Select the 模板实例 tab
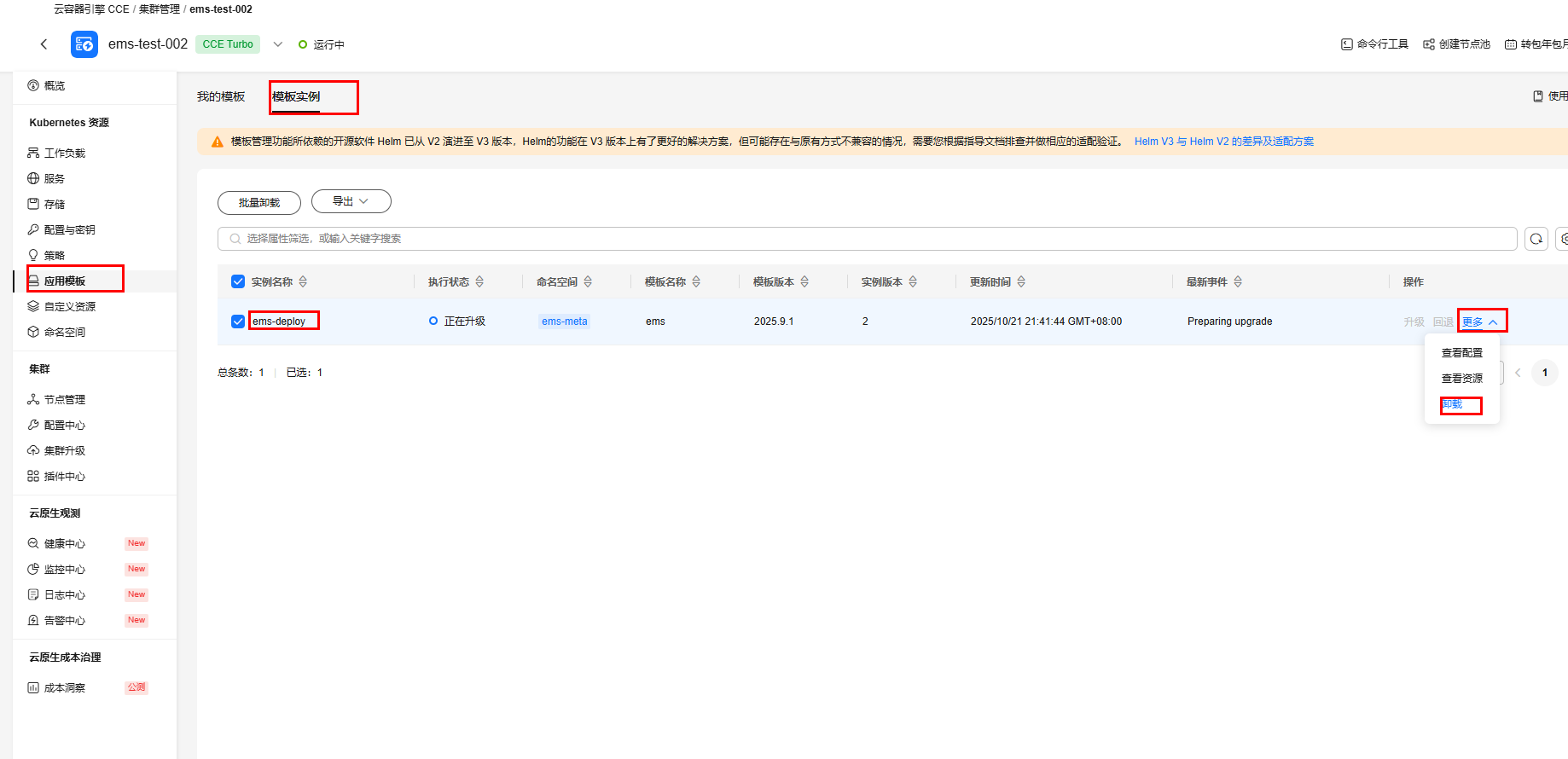This screenshot has width=1568, height=759. tap(296, 96)
